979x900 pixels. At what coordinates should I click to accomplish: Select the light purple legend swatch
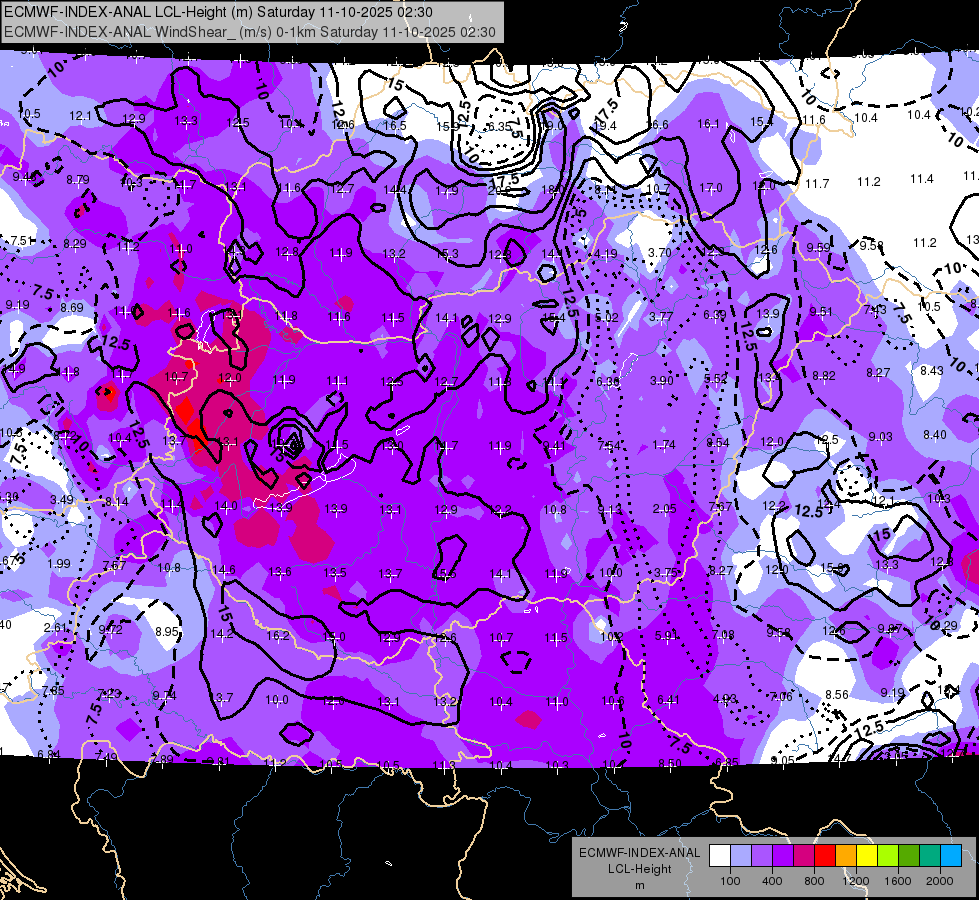pos(762,856)
